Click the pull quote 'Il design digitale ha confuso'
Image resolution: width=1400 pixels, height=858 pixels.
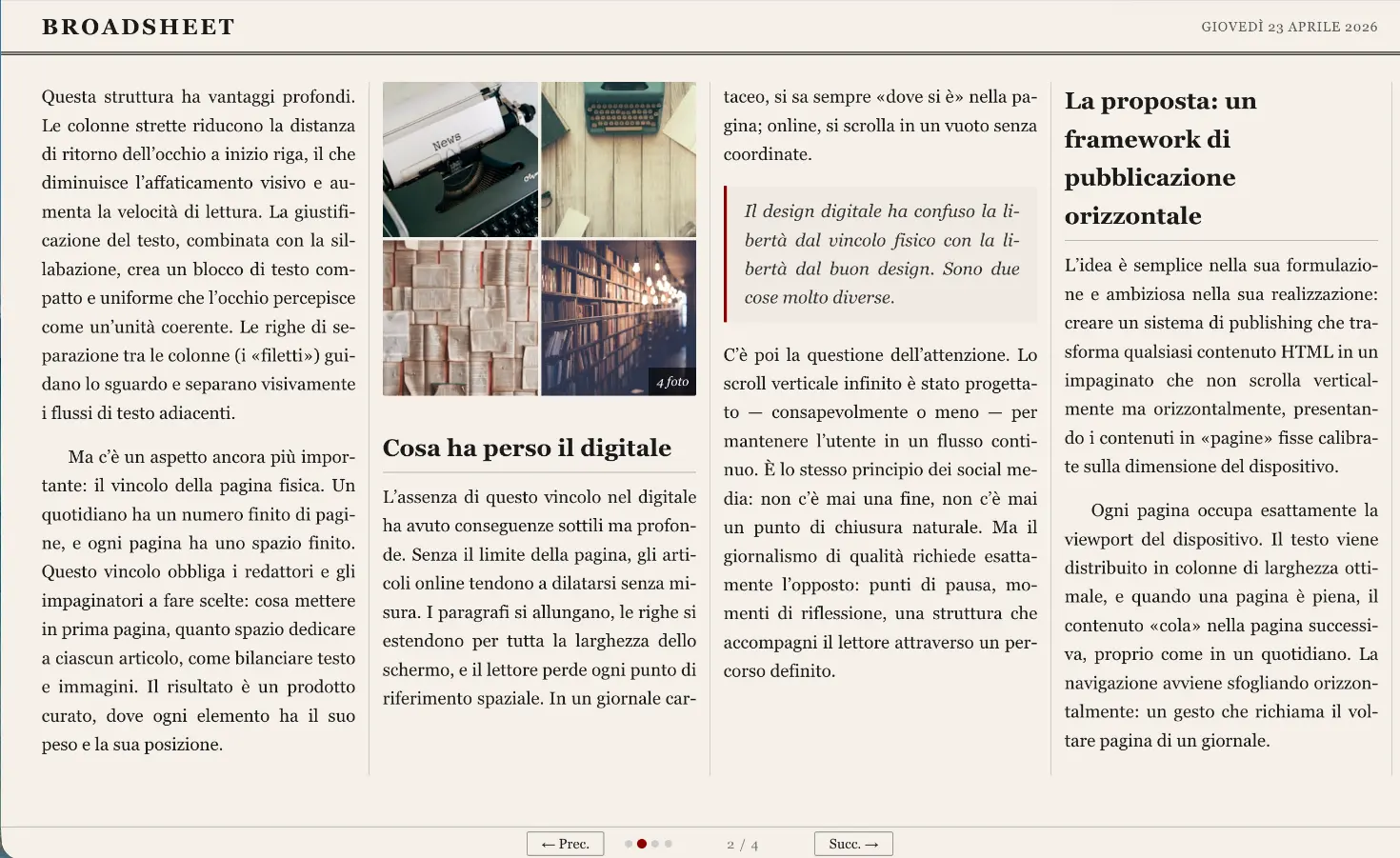(882, 254)
